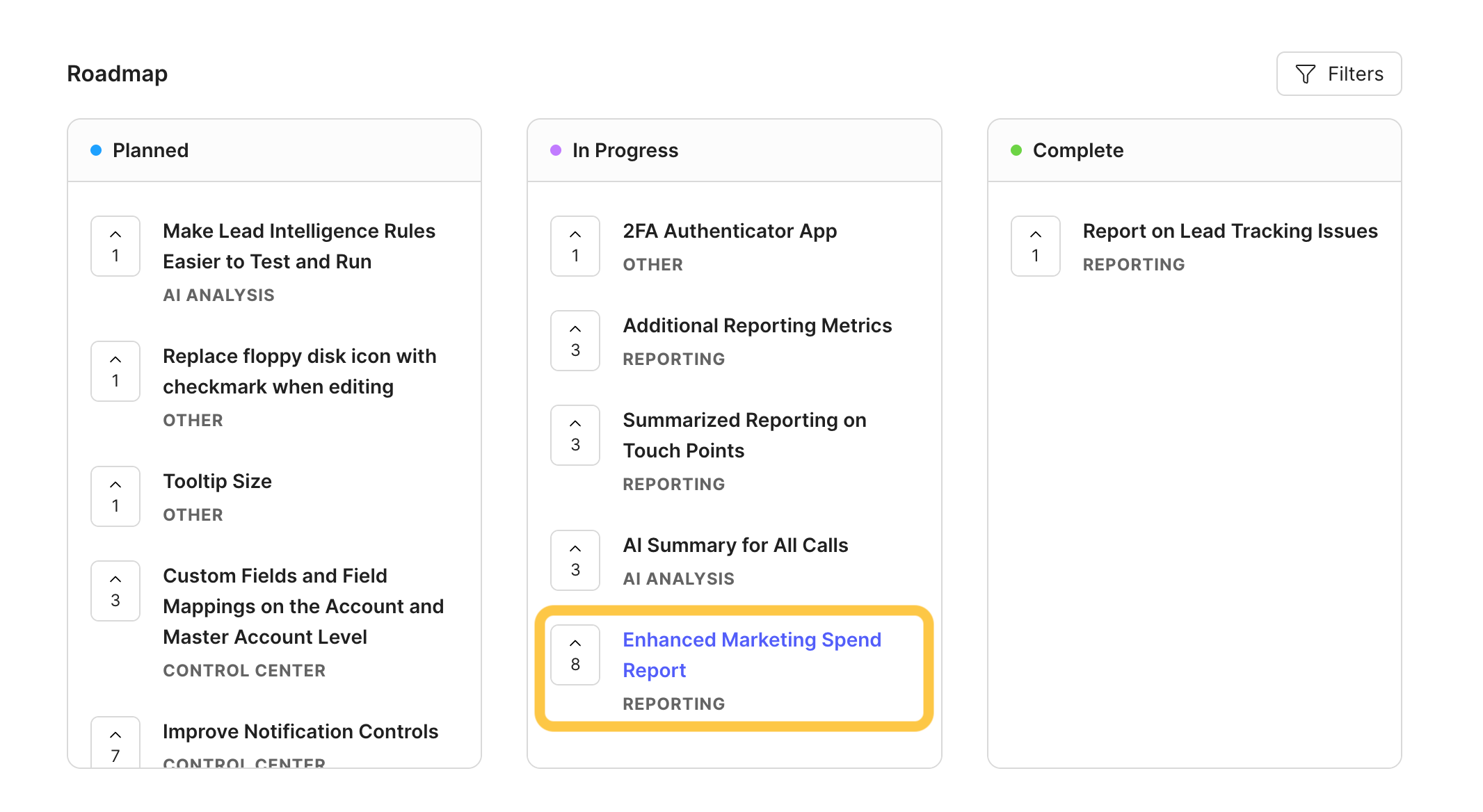Screen dimensions: 1483x812
Task: Open the Filters button
Action: (x=1339, y=74)
